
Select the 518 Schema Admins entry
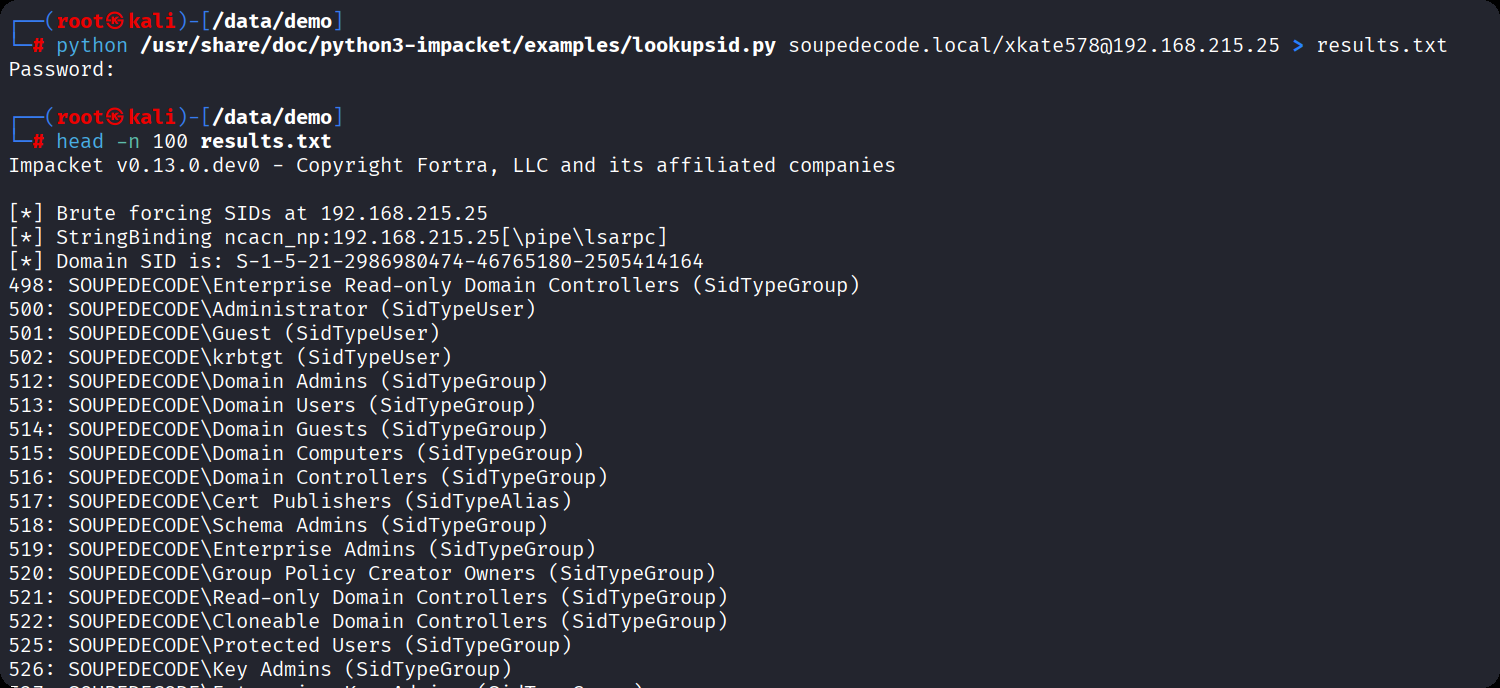tap(278, 525)
